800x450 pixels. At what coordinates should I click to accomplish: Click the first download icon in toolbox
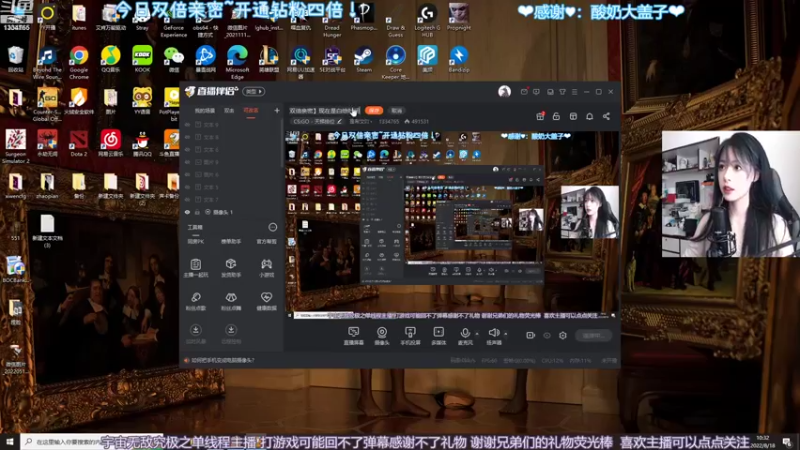coord(195,330)
